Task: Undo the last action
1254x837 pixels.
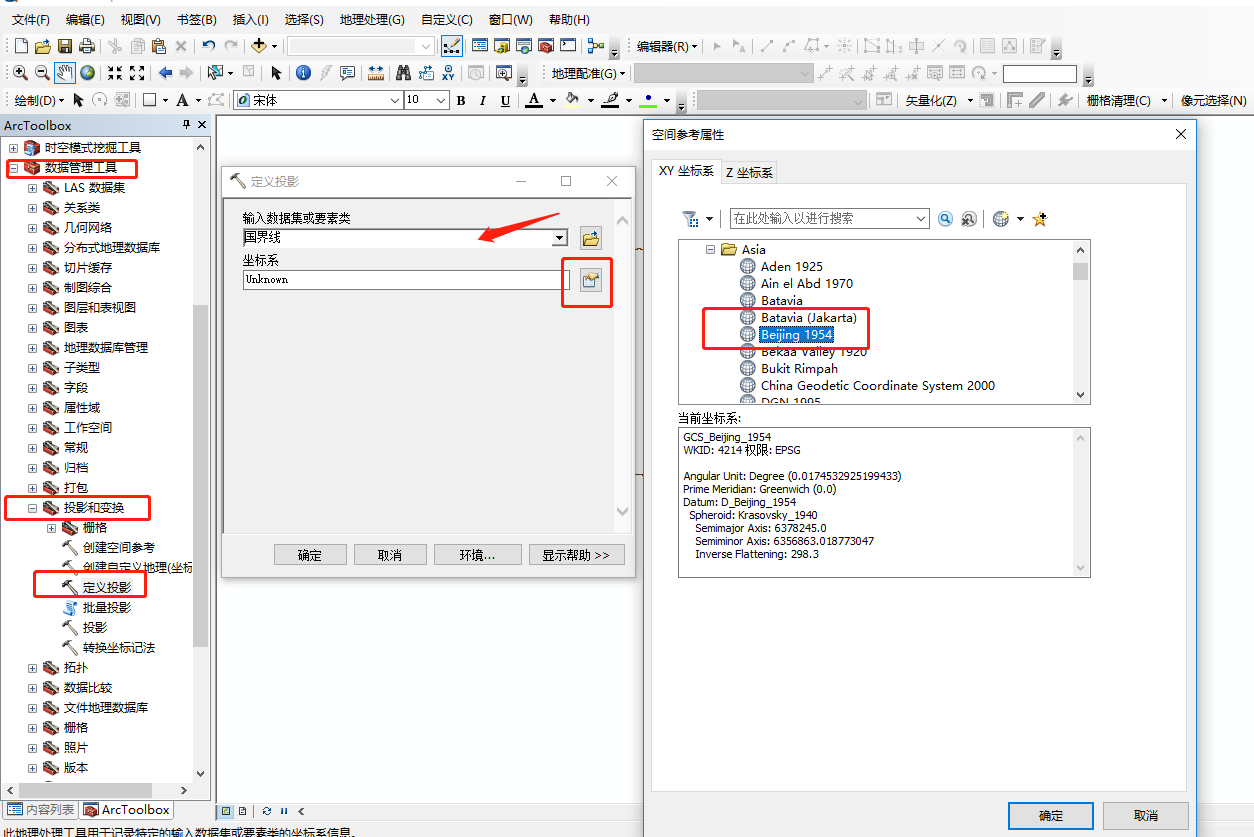Action: [x=208, y=46]
